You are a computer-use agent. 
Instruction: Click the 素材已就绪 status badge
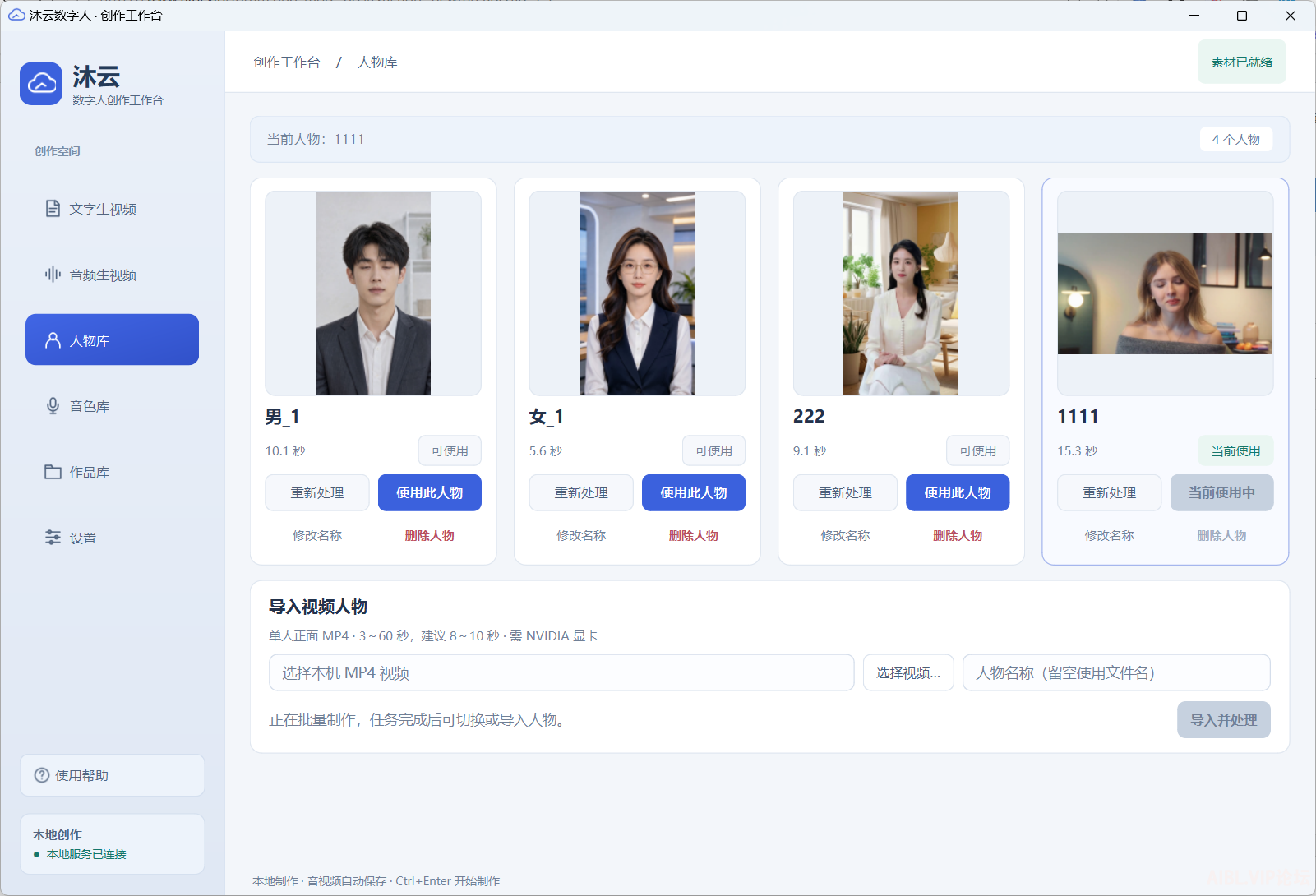pos(1241,62)
